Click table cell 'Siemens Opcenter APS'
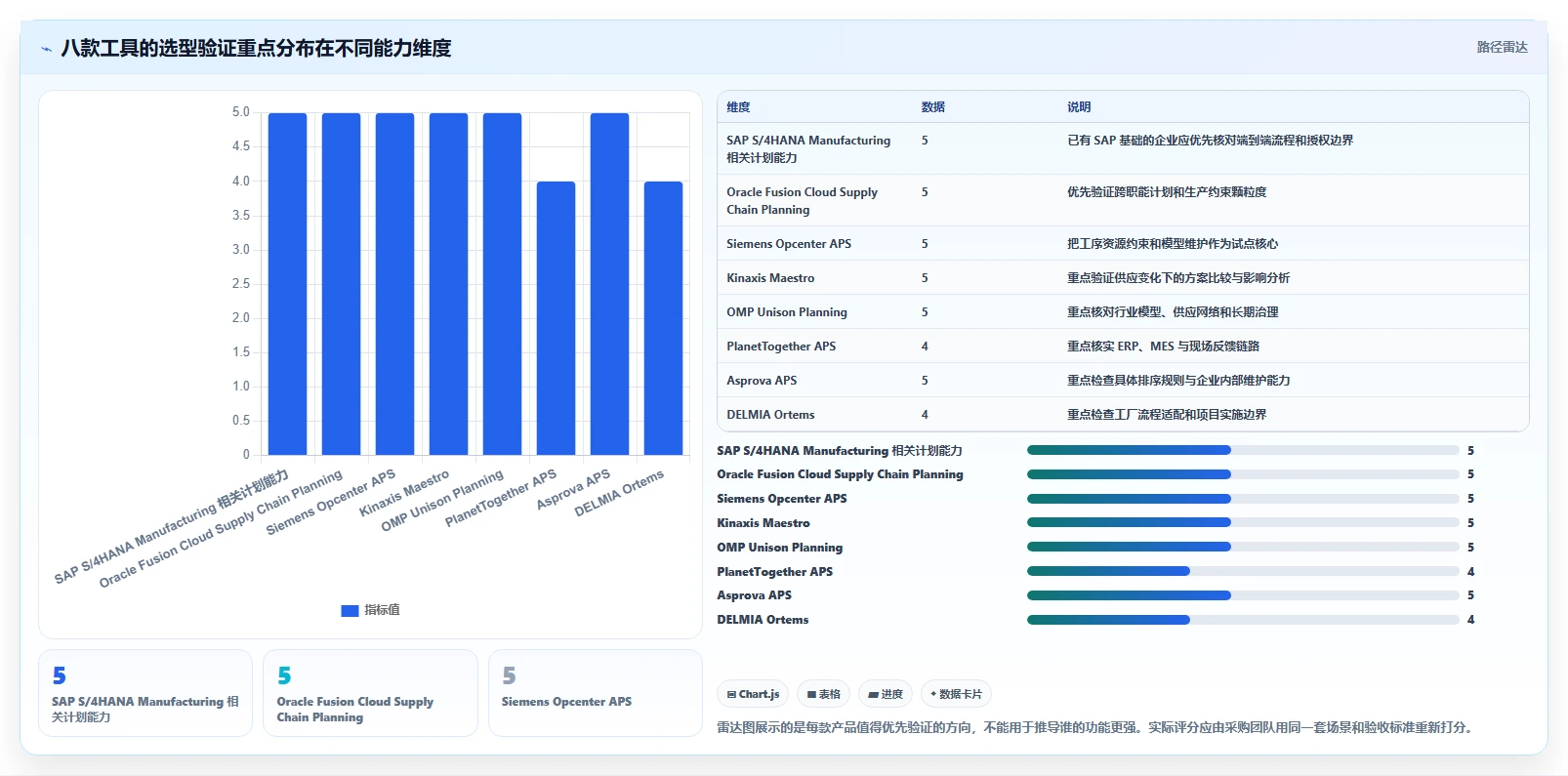Screen dimensions: 1568x776 pos(789,244)
